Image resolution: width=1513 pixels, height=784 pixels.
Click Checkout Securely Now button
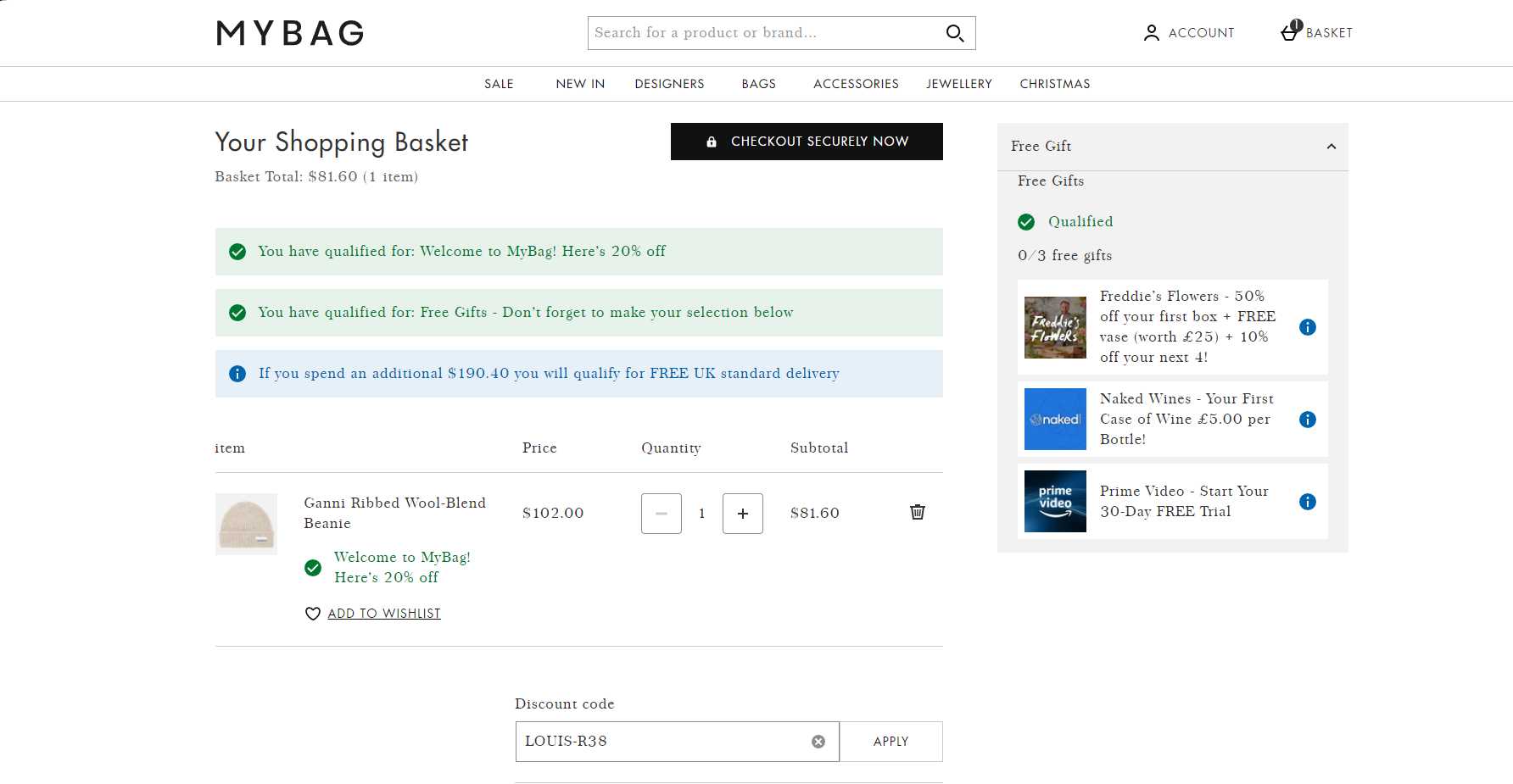pyautogui.click(x=807, y=142)
